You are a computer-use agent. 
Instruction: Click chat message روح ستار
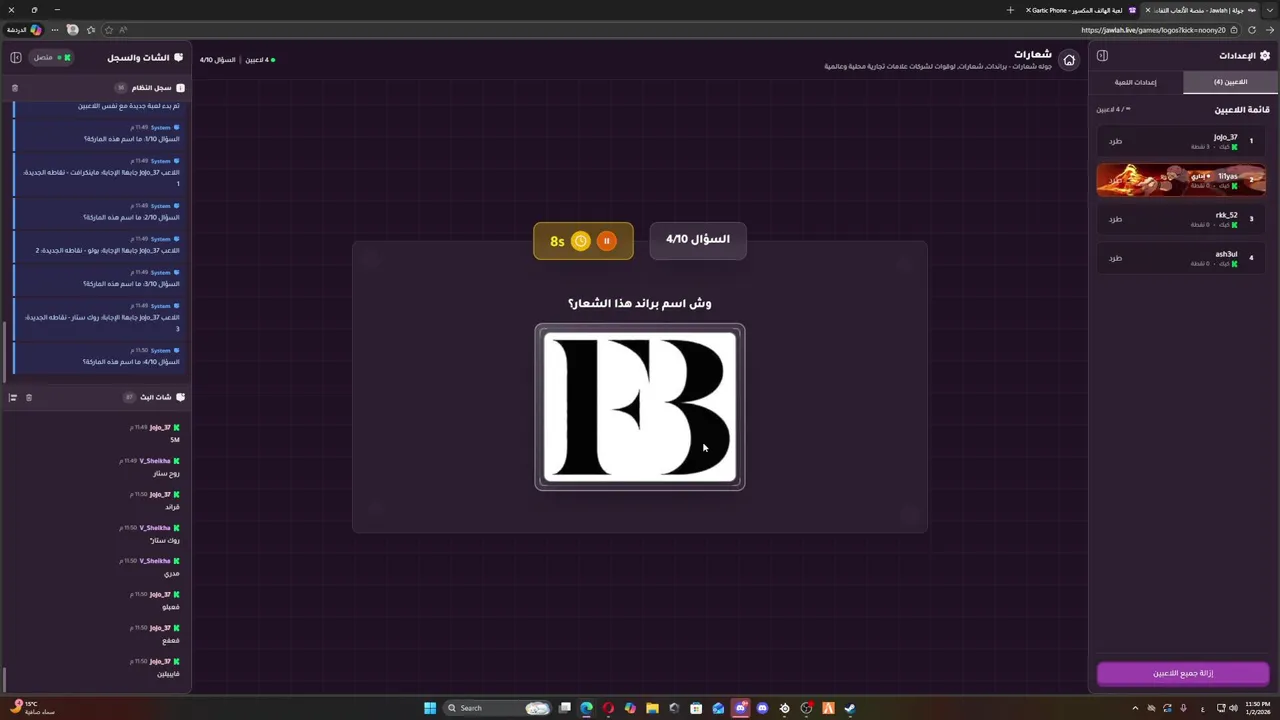click(x=166, y=474)
